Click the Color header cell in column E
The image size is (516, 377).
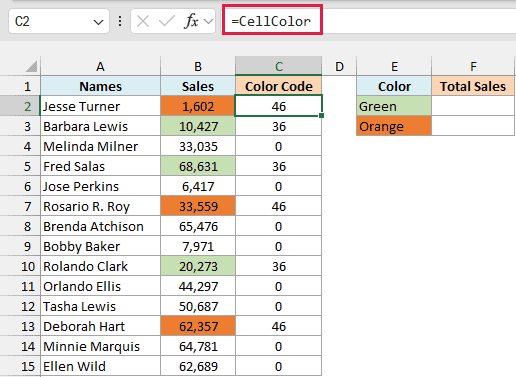click(394, 86)
